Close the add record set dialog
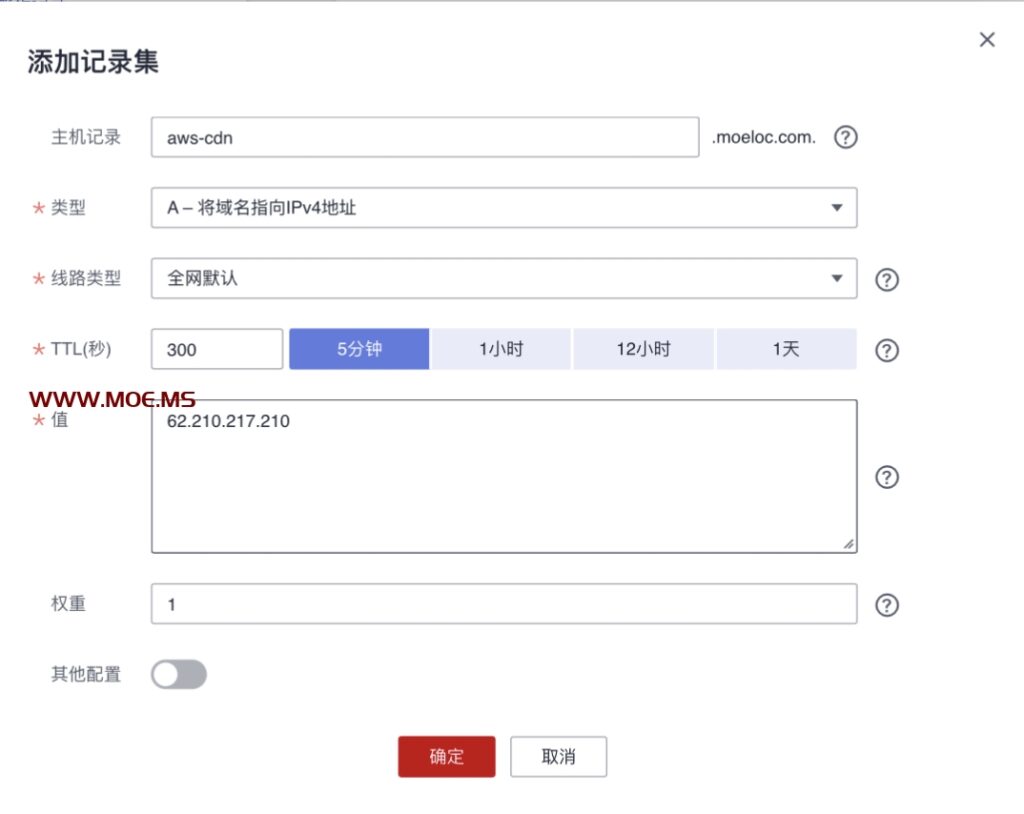 point(987,40)
